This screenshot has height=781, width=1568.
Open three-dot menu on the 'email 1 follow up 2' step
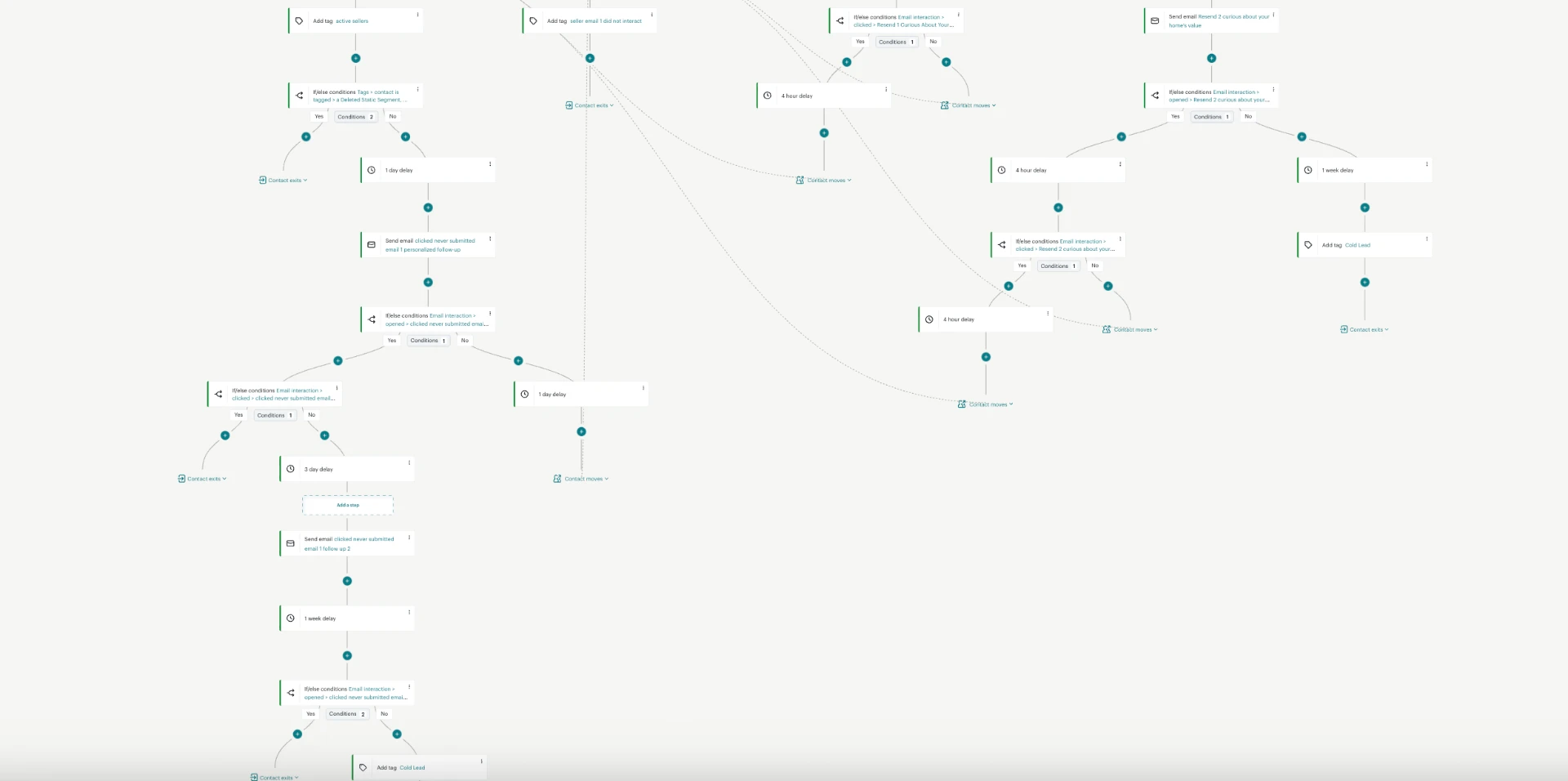[x=409, y=537]
